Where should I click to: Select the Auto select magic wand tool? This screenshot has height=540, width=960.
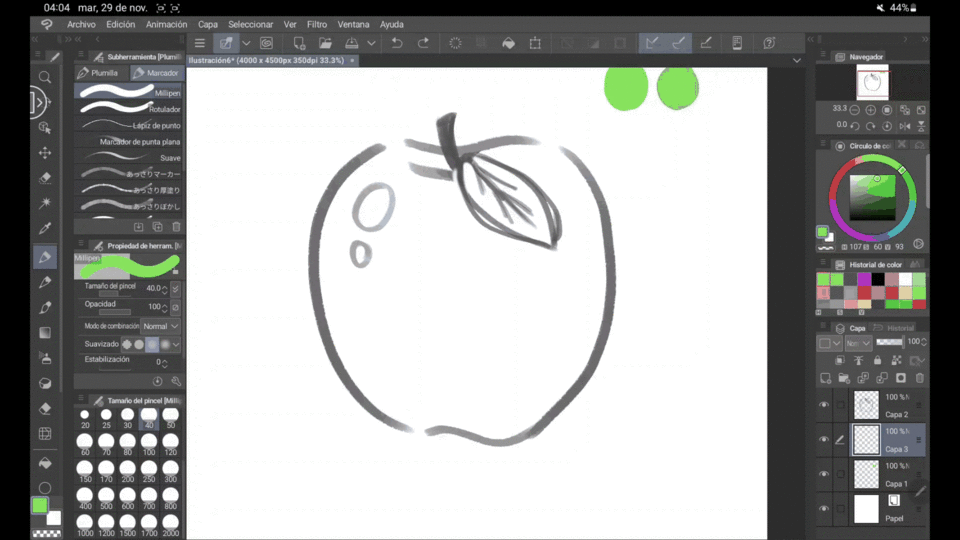(x=45, y=203)
